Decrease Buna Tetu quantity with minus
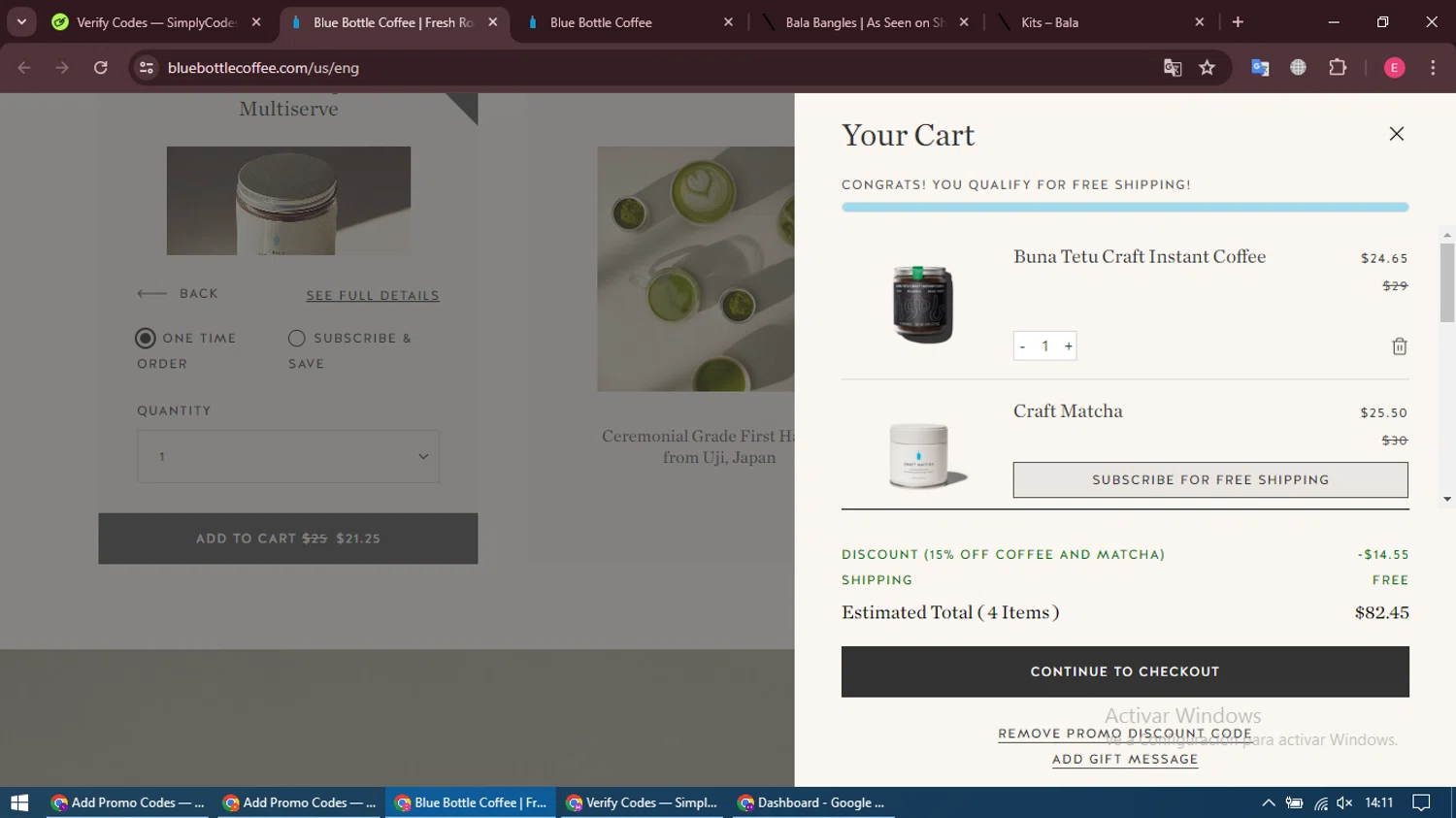 pos(1022,346)
